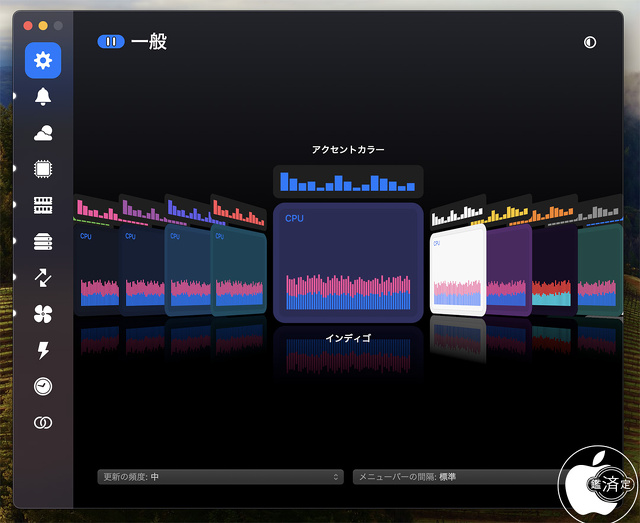Image resolution: width=640 pixels, height=523 pixels.
Task: Toggle light/dark appearance half-circle button
Action: (x=590, y=43)
